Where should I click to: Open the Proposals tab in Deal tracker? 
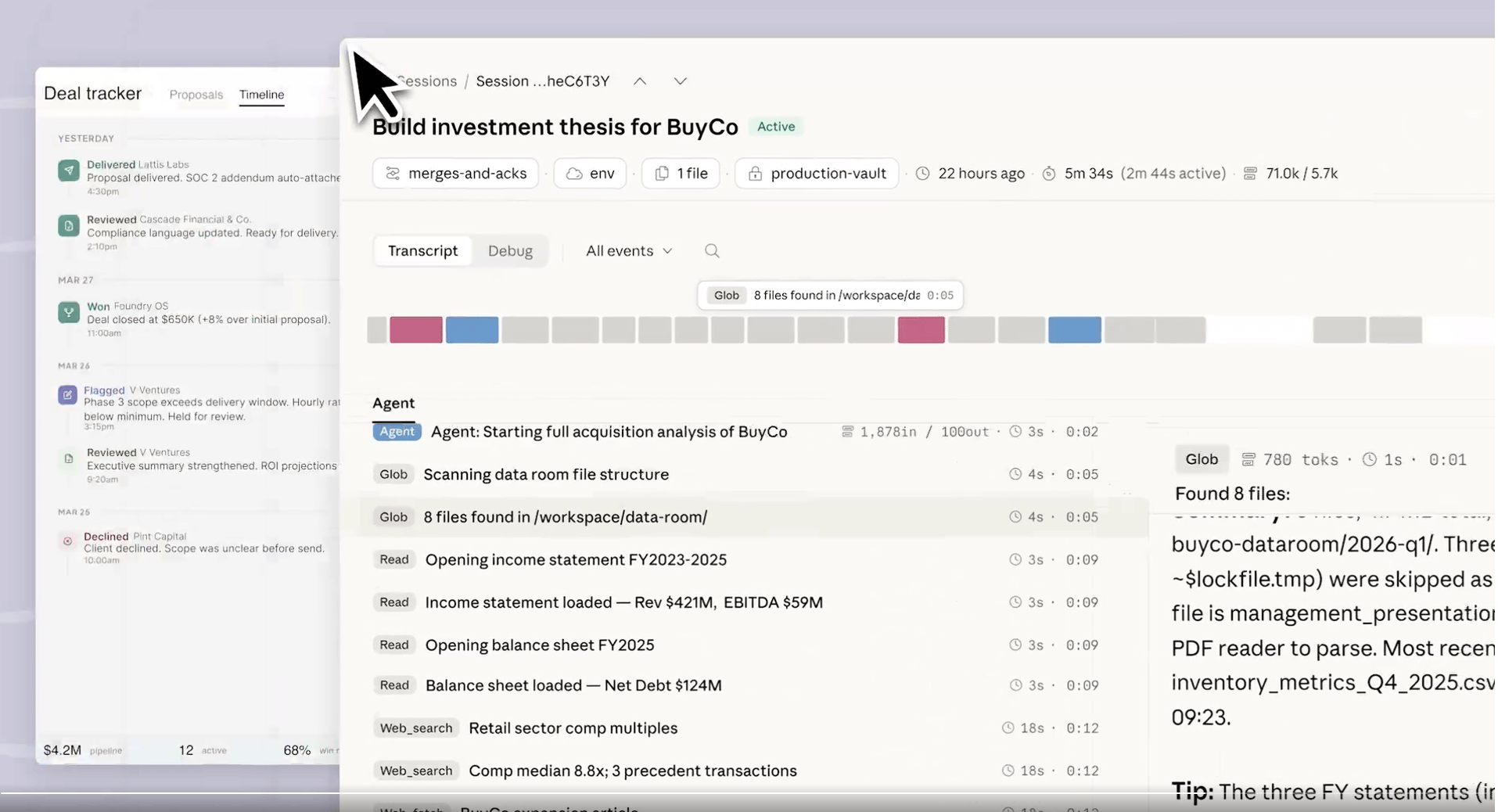tap(196, 95)
